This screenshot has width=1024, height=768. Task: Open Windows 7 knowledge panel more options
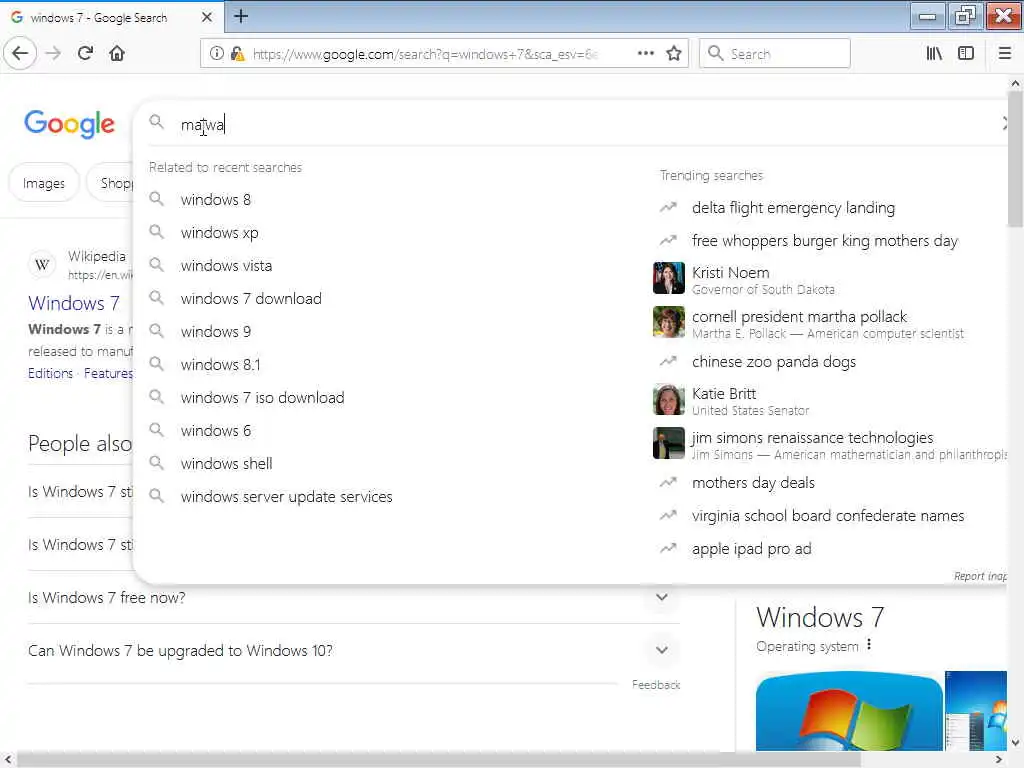coord(869,645)
